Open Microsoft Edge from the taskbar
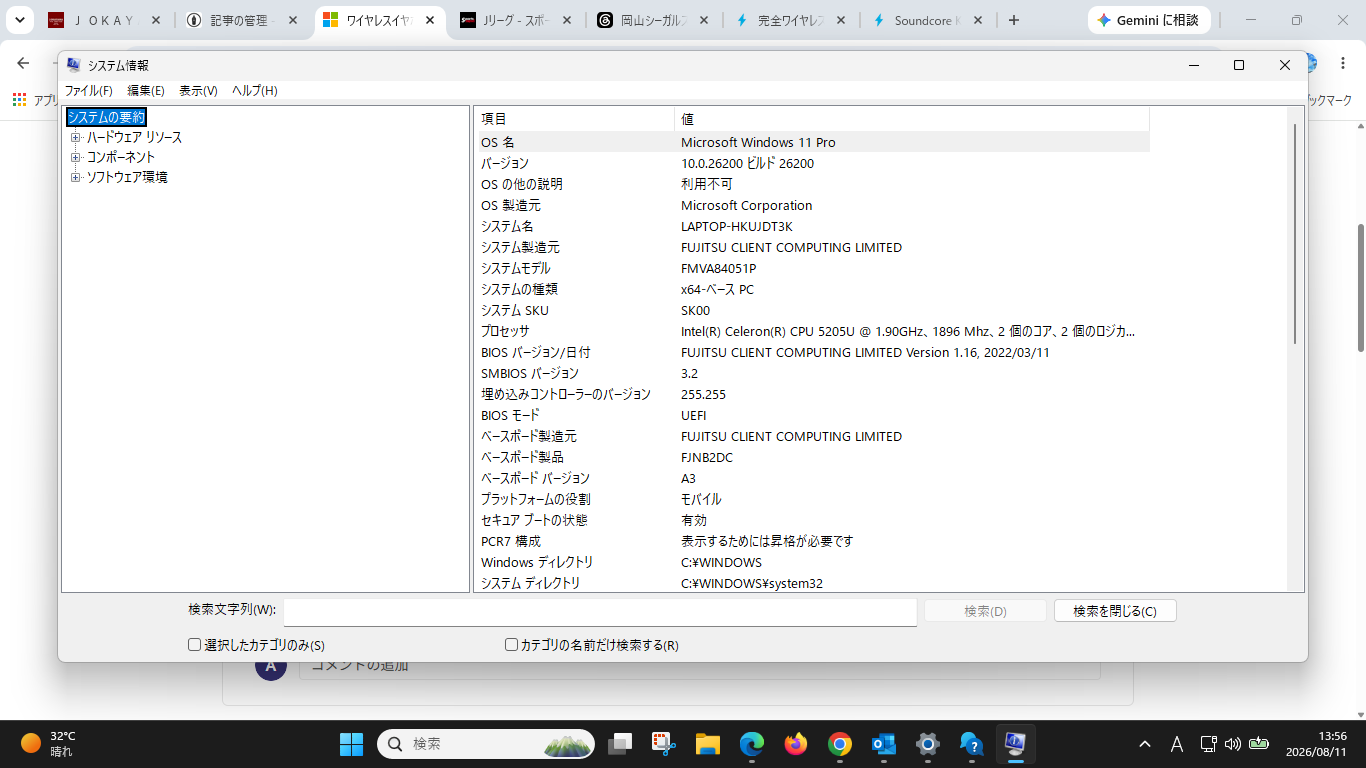 (752, 744)
